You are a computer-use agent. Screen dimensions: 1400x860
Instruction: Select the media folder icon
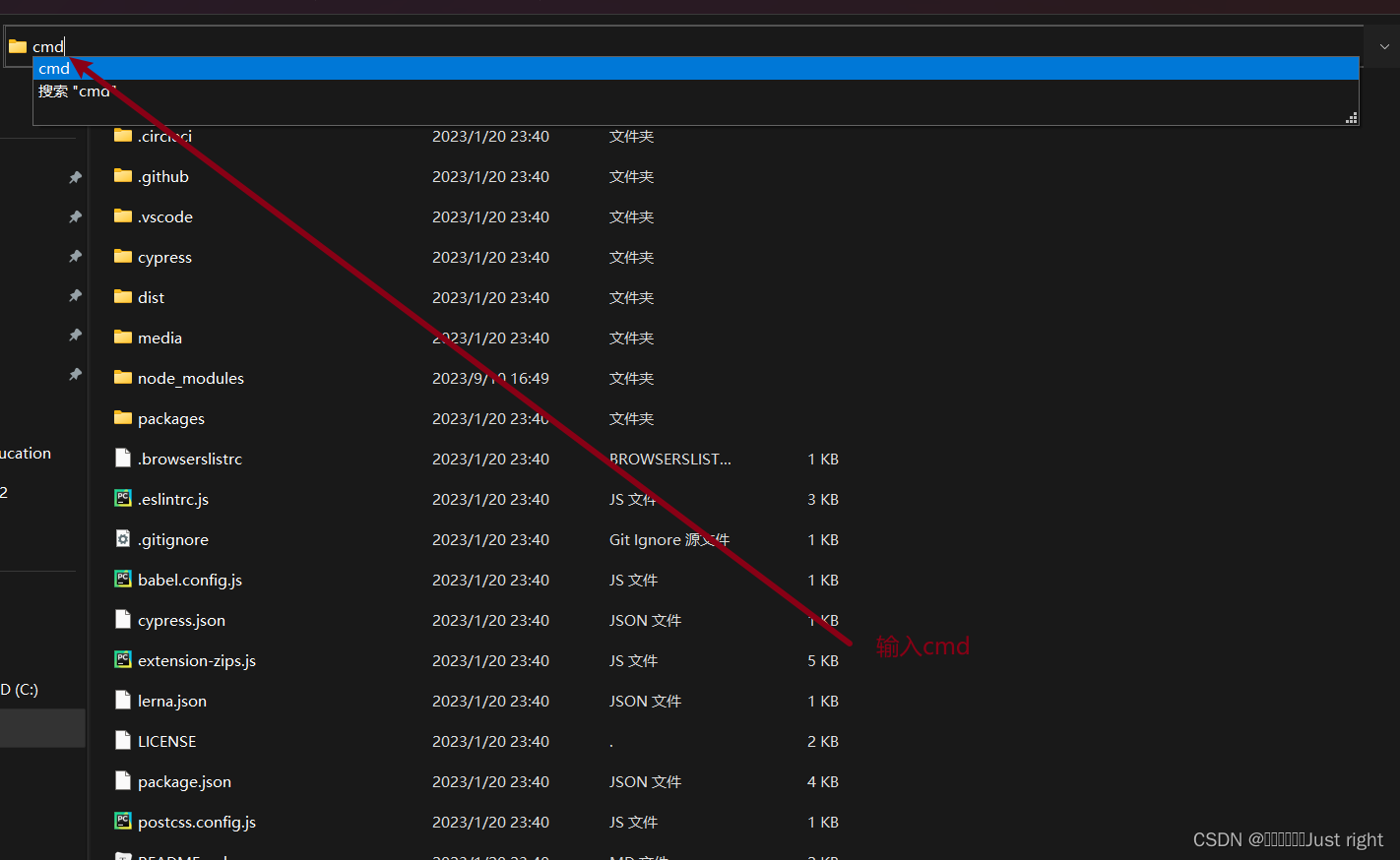(123, 338)
